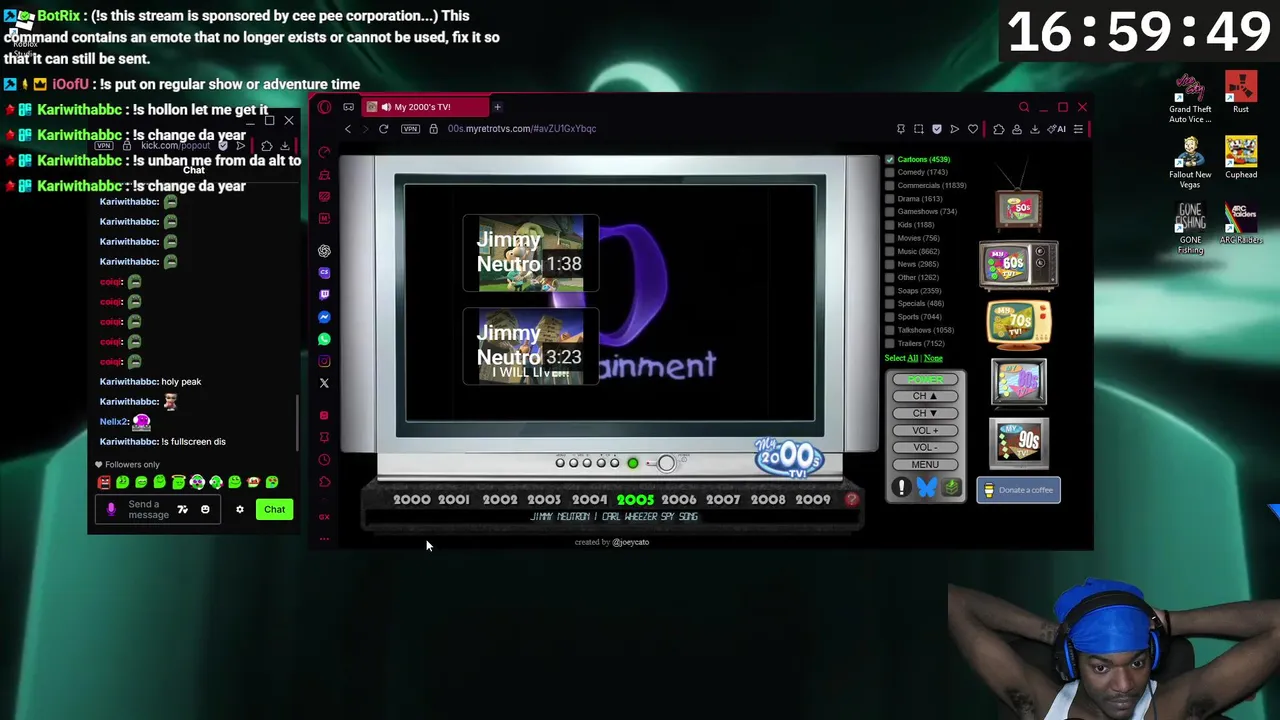Open a new browser tab
Image resolution: width=1280 pixels, height=720 pixels.
(497, 107)
